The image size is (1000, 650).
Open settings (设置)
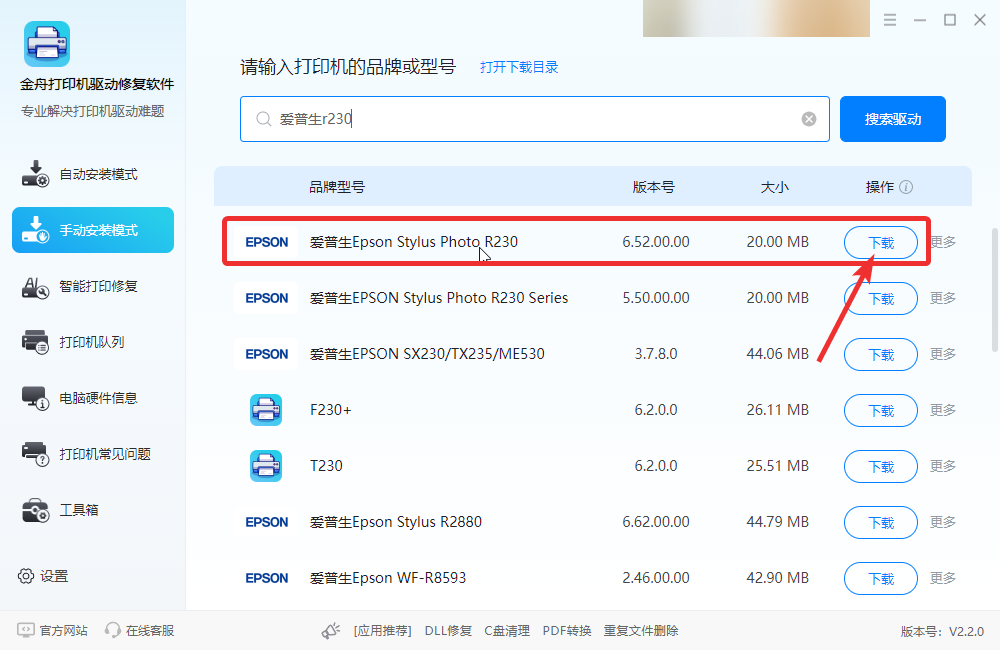[x=43, y=576]
